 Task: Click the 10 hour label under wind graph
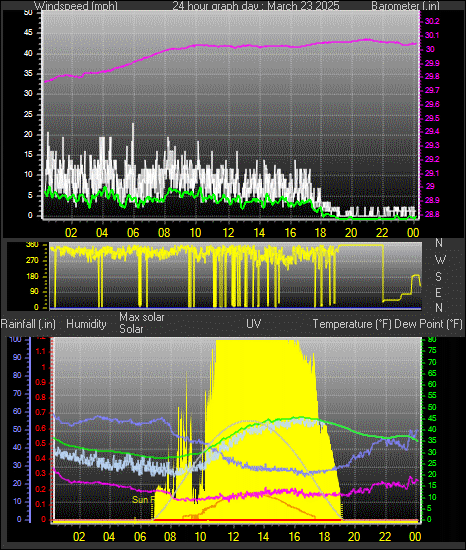point(195,233)
